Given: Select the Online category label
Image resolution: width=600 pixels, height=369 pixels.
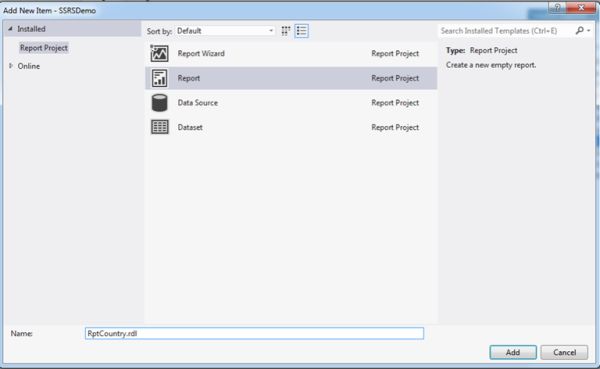Looking at the screenshot, I should click(x=29, y=66).
